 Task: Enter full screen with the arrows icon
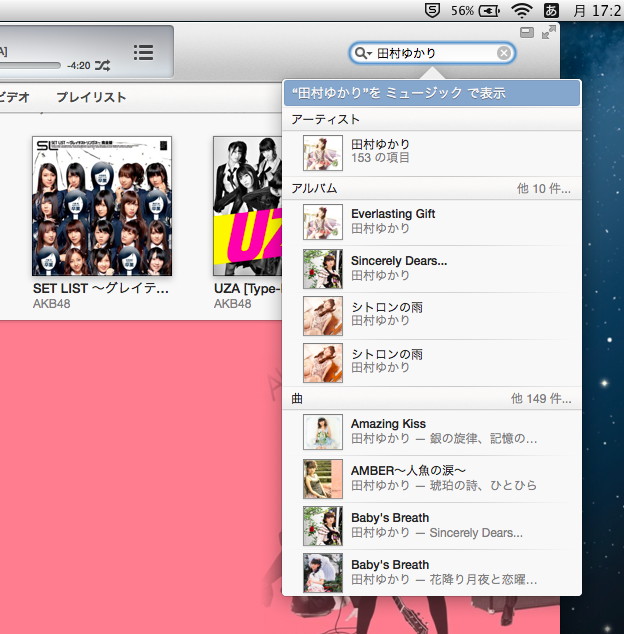pos(548,33)
